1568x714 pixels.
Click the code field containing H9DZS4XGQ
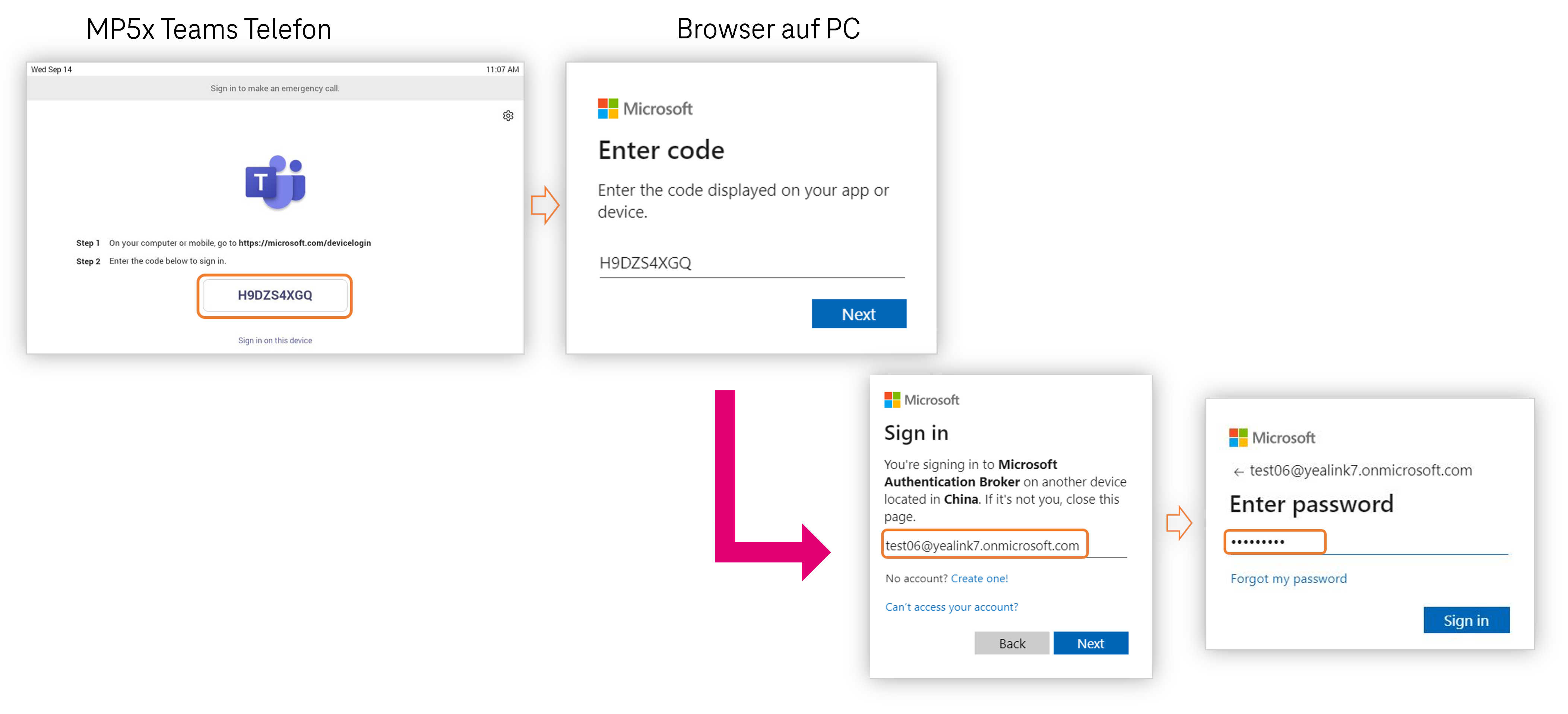click(x=751, y=263)
